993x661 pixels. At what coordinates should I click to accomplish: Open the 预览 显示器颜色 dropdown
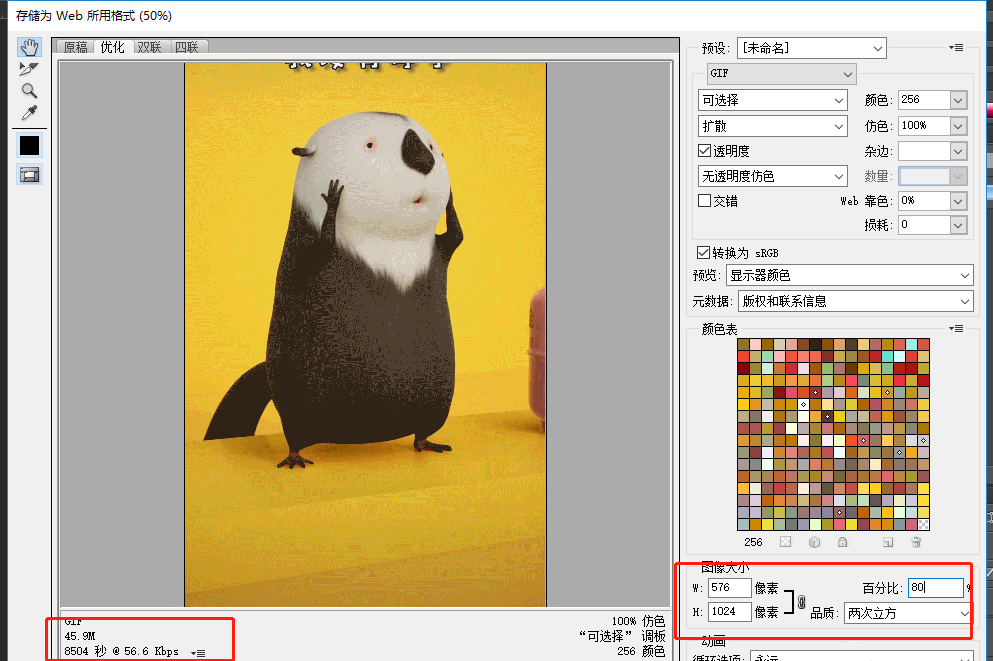[x=849, y=275]
